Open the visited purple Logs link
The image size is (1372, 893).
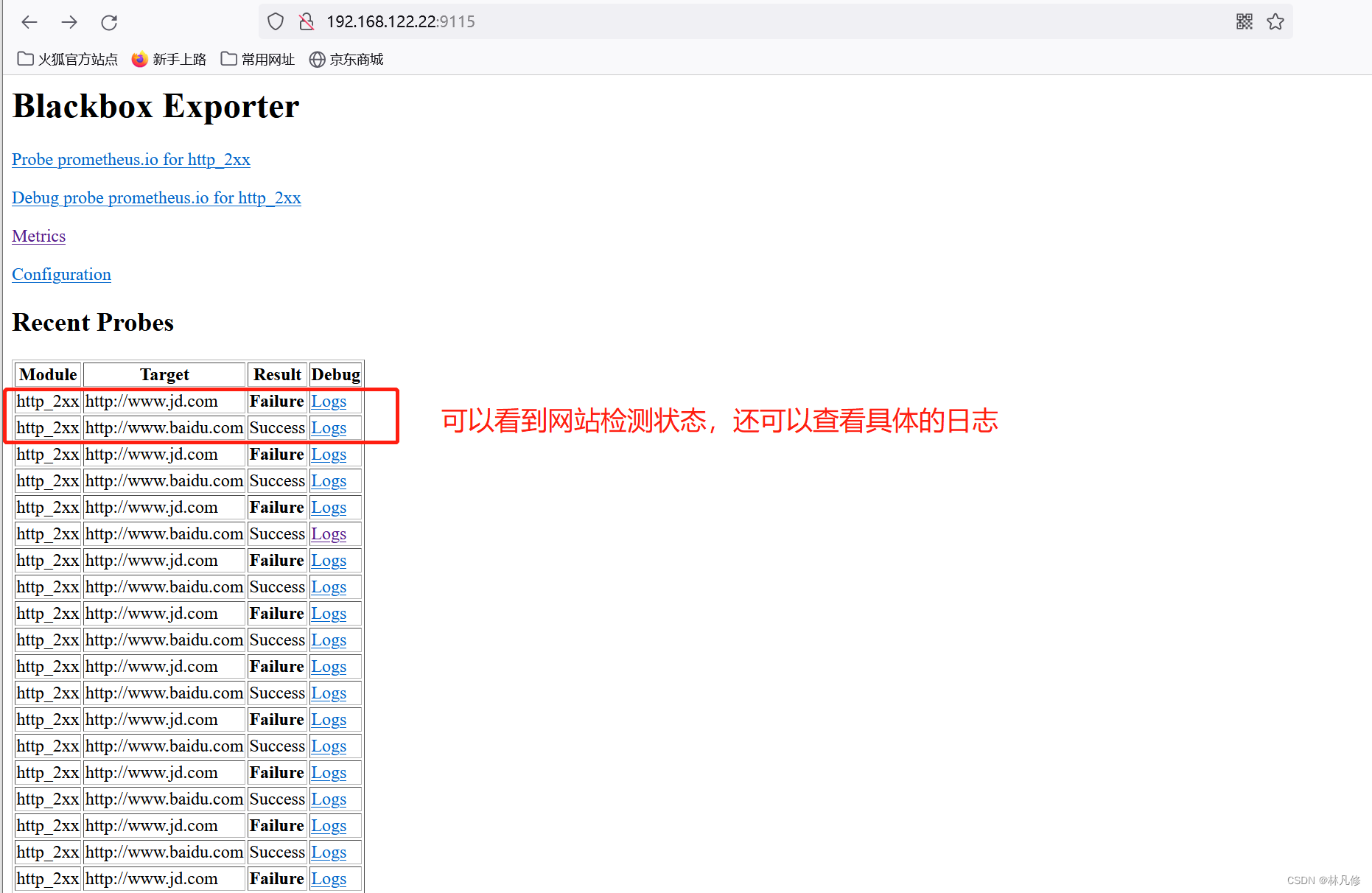click(329, 534)
